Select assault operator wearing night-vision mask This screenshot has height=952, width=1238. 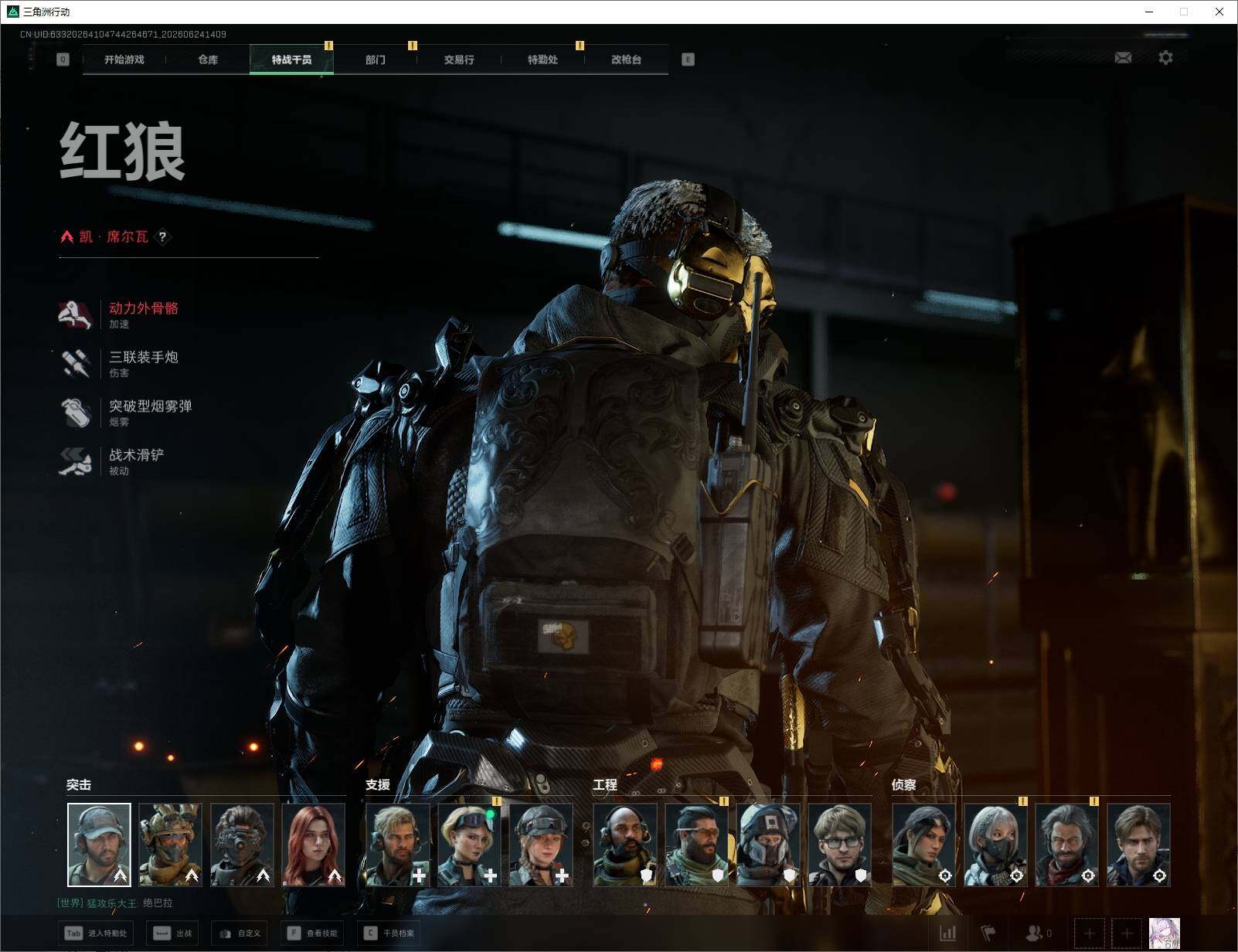242,845
